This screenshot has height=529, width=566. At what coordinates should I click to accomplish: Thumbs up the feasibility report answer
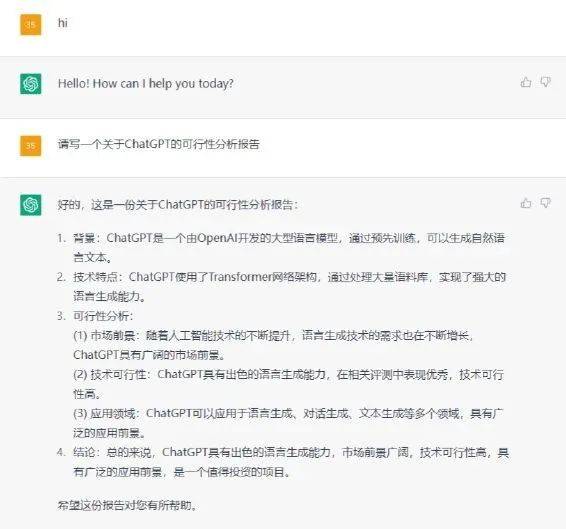(526, 203)
